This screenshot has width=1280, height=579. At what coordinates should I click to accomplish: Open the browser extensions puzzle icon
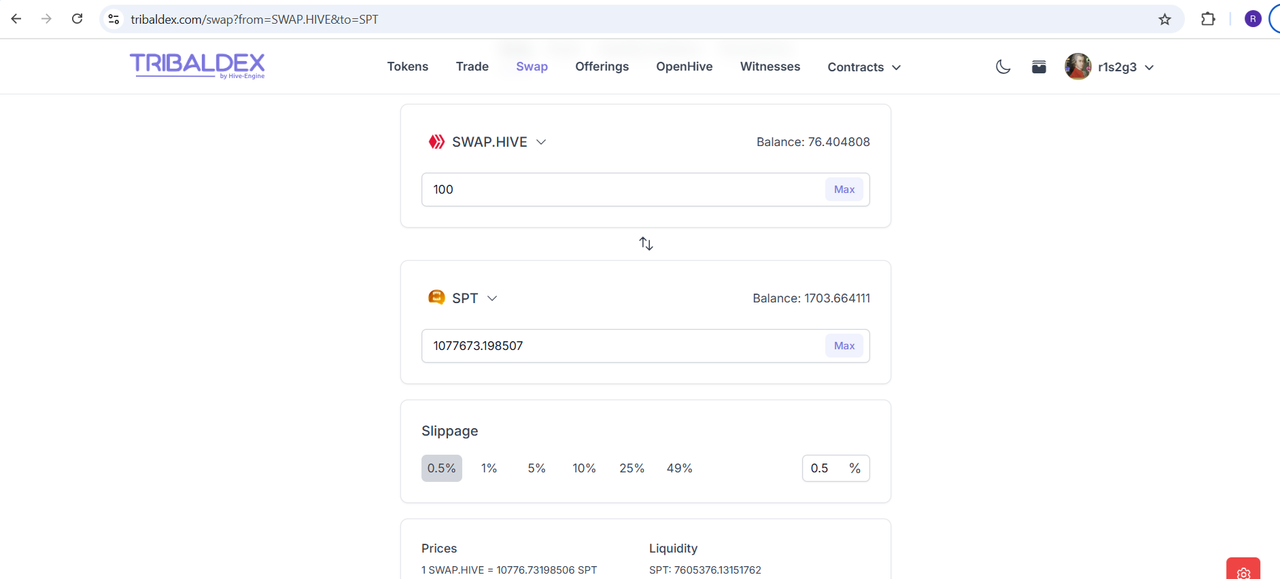[x=1208, y=19]
